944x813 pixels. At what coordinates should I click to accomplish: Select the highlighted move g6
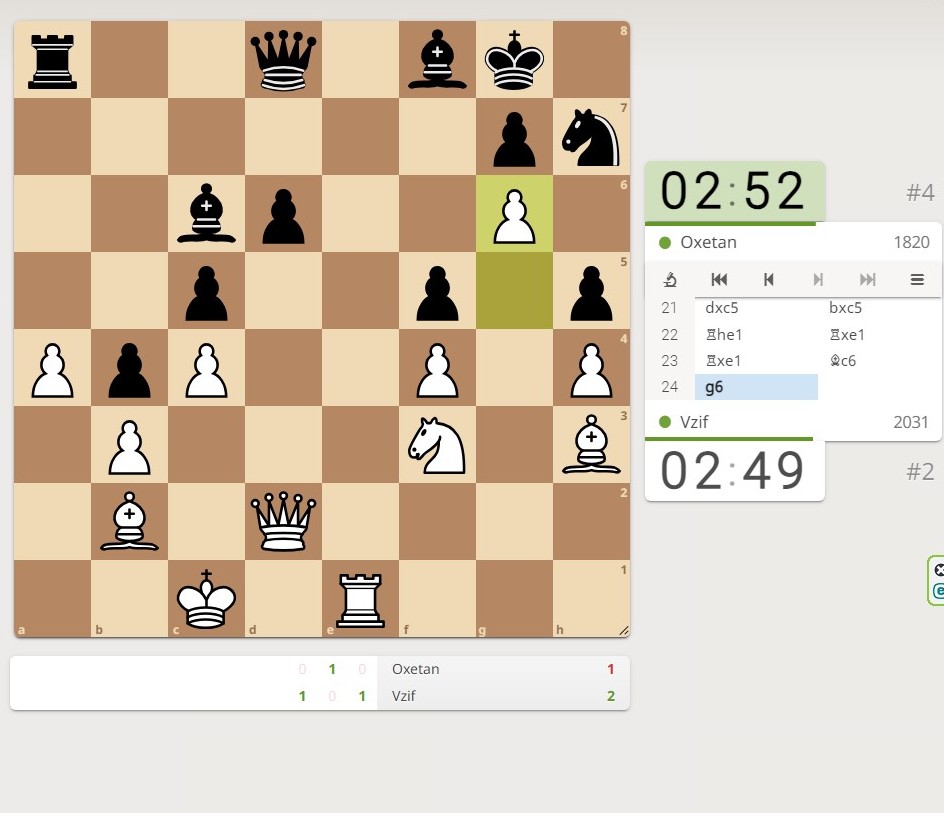[x=717, y=387]
